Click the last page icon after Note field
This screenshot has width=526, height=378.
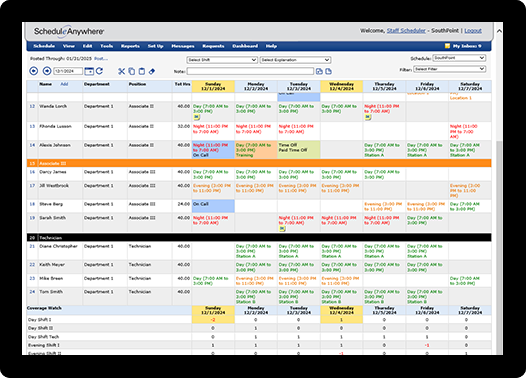pyautogui.click(x=328, y=71)
